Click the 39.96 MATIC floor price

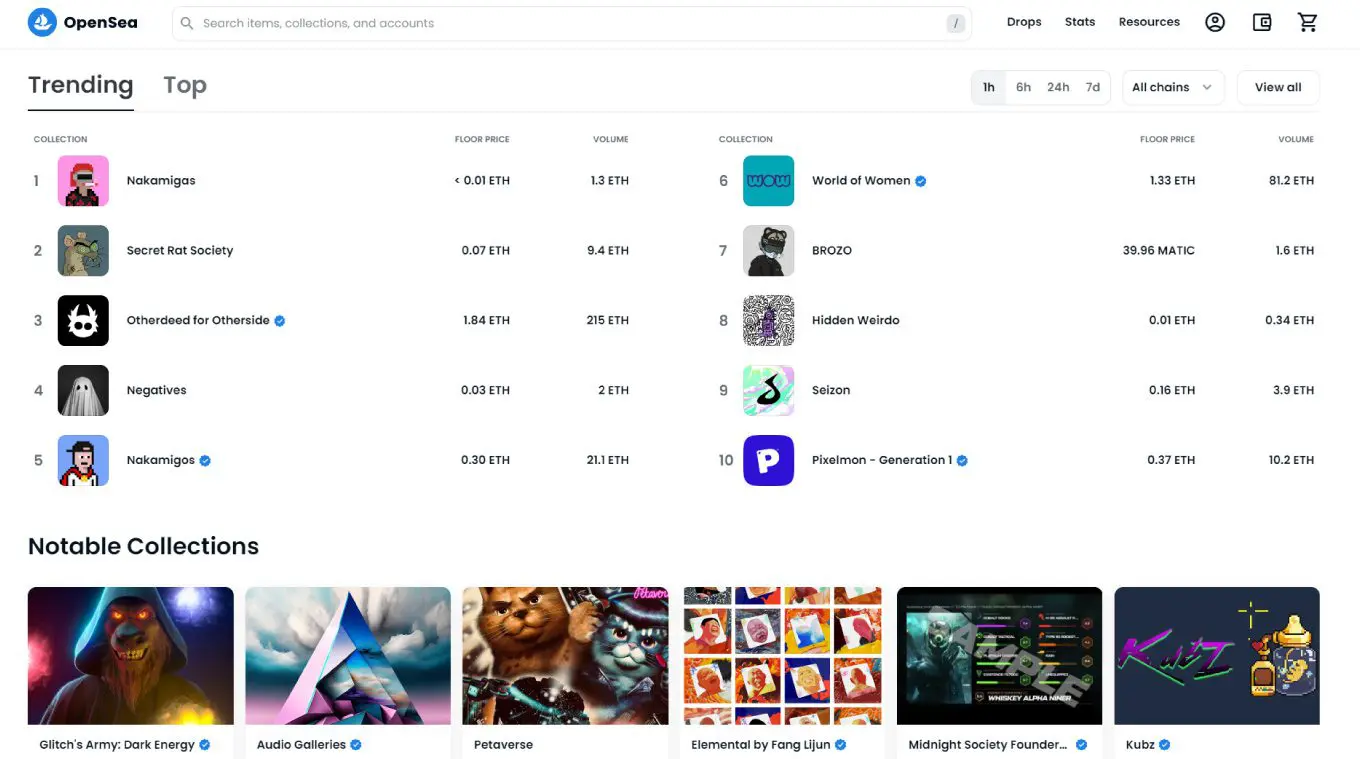(1159, 251)
